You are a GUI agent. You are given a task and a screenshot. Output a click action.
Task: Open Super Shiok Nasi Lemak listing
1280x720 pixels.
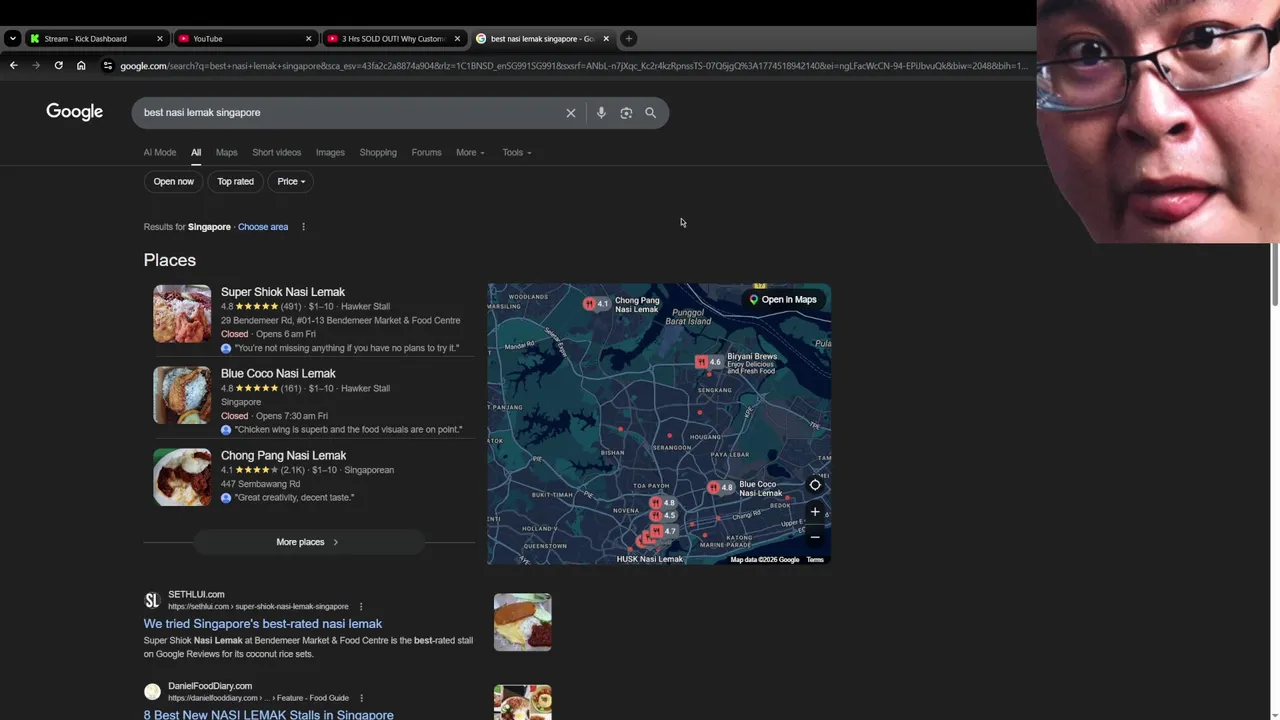pos(283,292)
